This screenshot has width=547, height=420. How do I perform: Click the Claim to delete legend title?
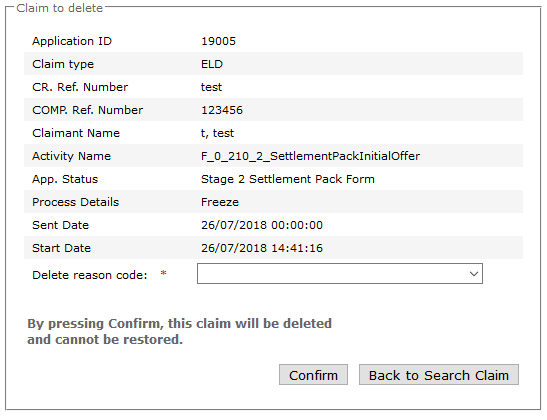tap(60, 8)
